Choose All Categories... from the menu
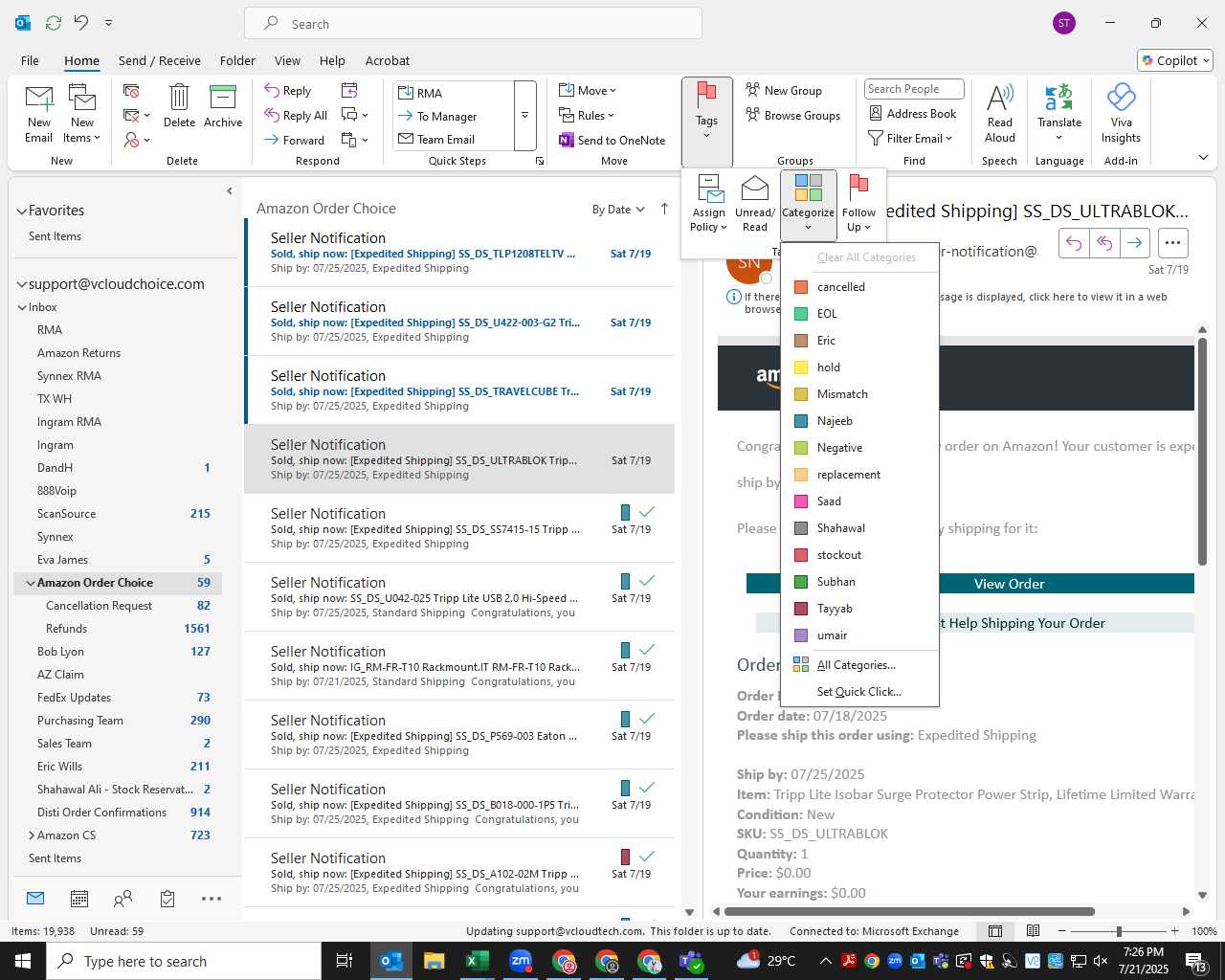 tap(859, 665)
